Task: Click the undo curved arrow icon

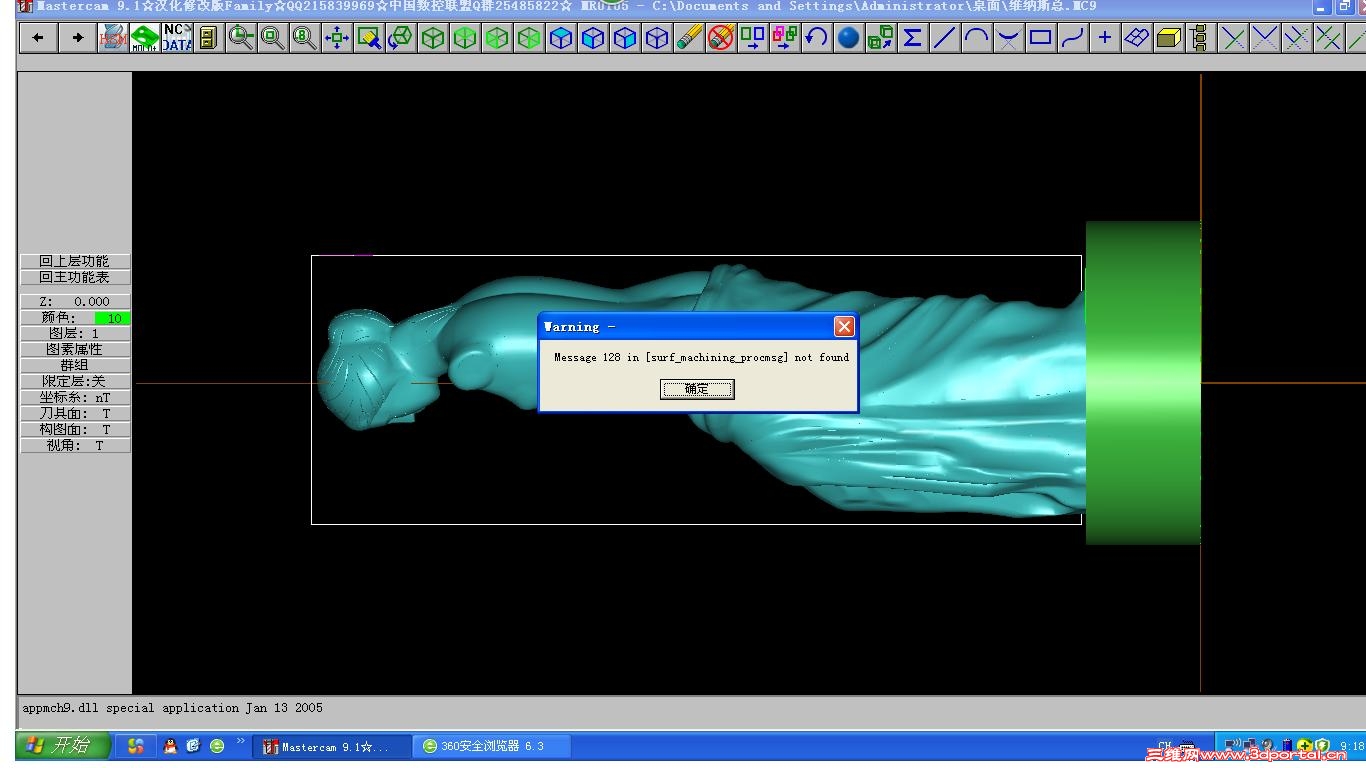Action: (x=816, y=38)
